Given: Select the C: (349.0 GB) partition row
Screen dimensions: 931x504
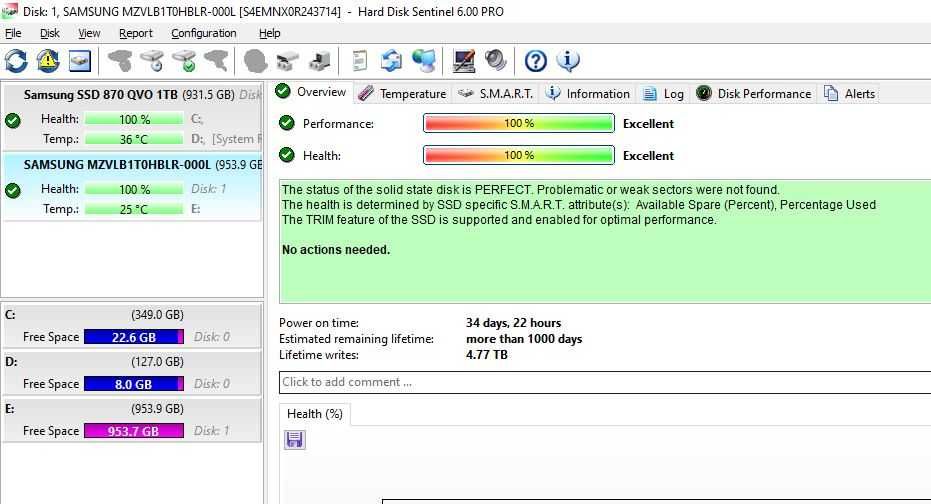Looking at the screenshot, I should coord(132,326).
